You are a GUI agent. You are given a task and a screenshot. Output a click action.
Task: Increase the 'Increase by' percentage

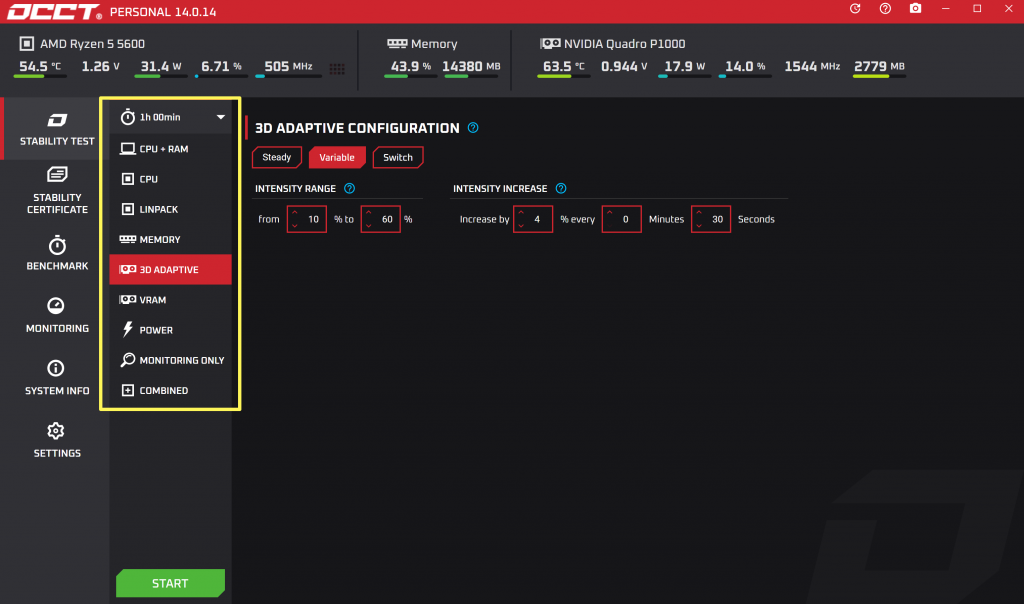point(521,213)
